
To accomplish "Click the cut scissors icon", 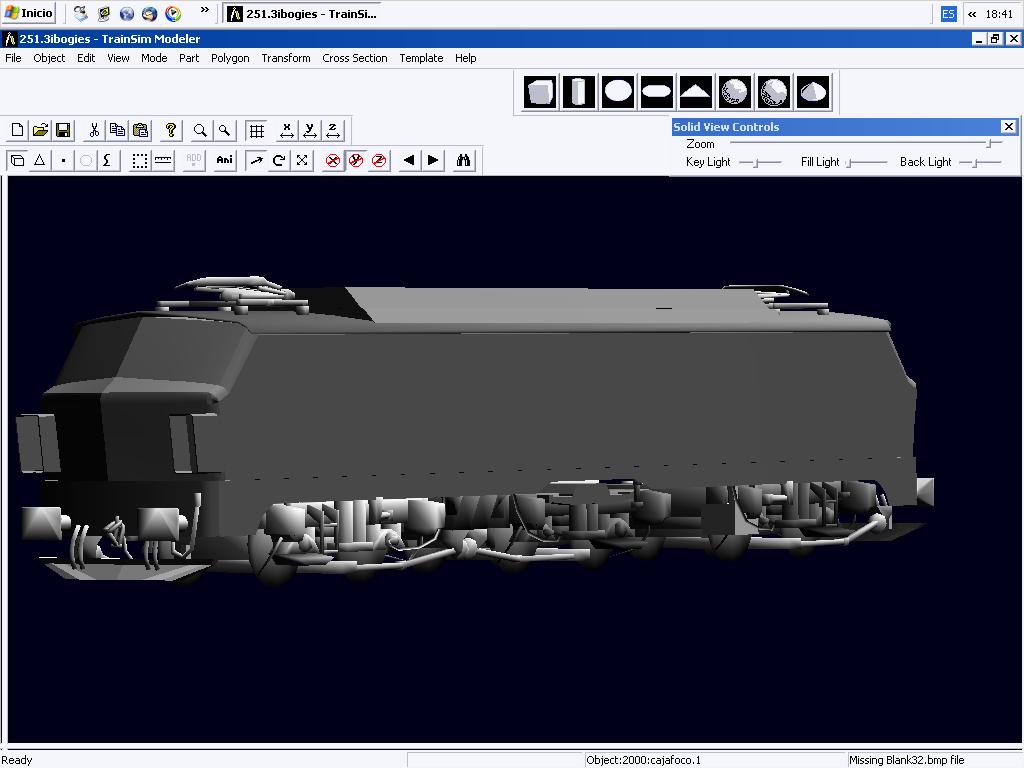I will (x=94, y=130).
